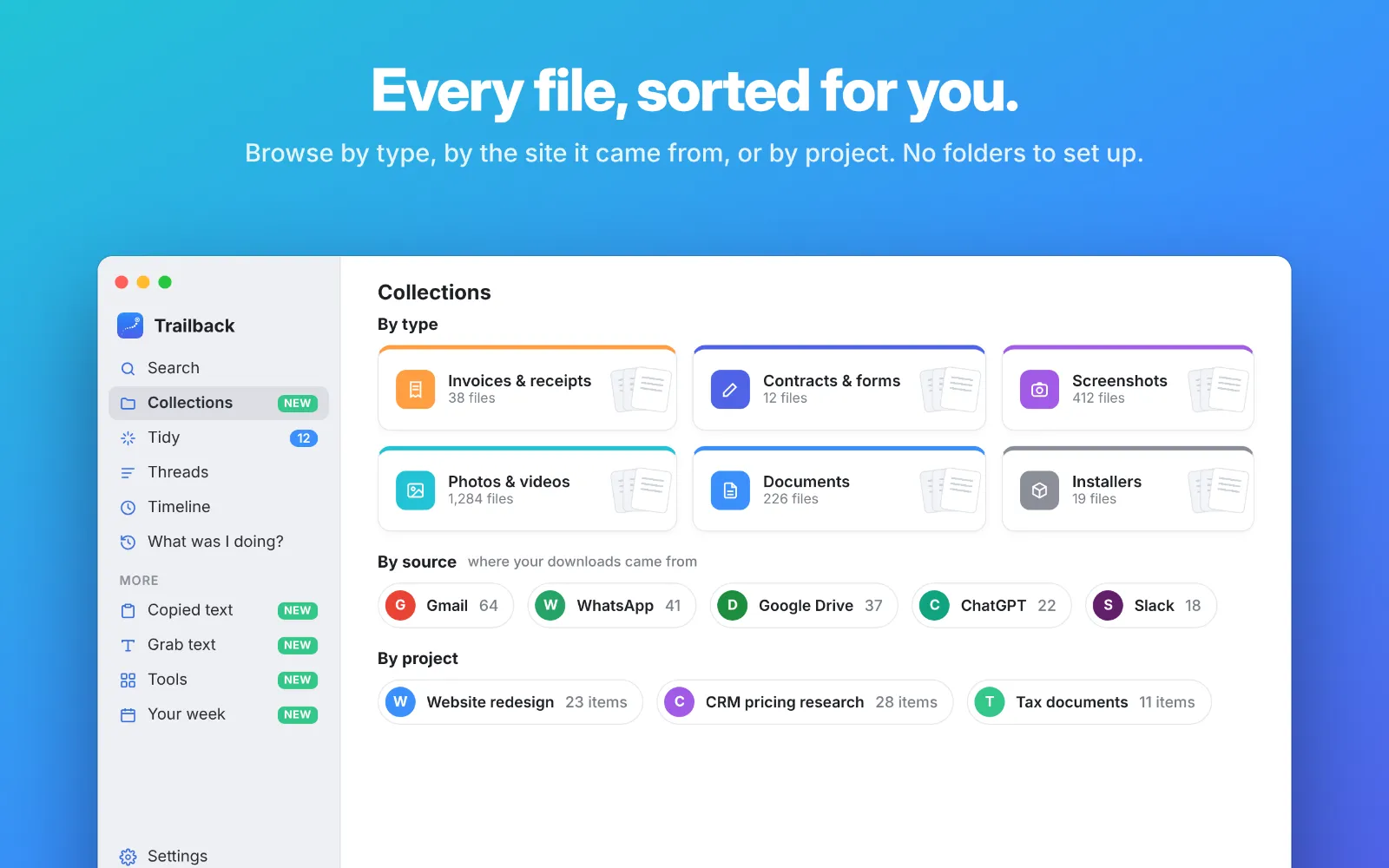Click the orange Invoices & receipts icon
Image resolution: width=1389 pixels, height=868 pixels.
tap(416, 390)
